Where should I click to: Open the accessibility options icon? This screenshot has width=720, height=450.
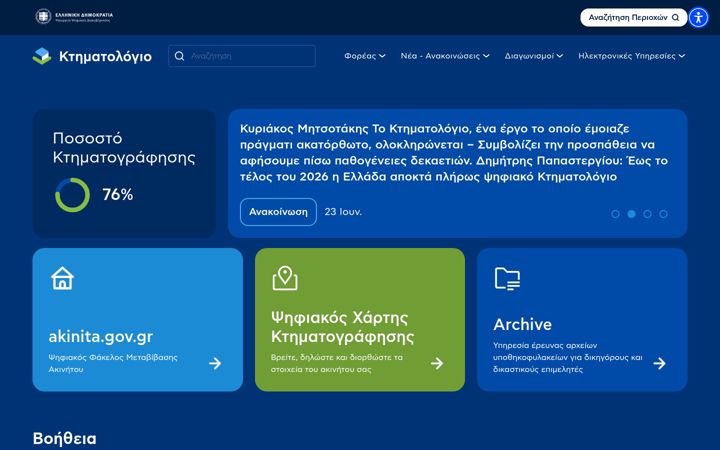698,18
